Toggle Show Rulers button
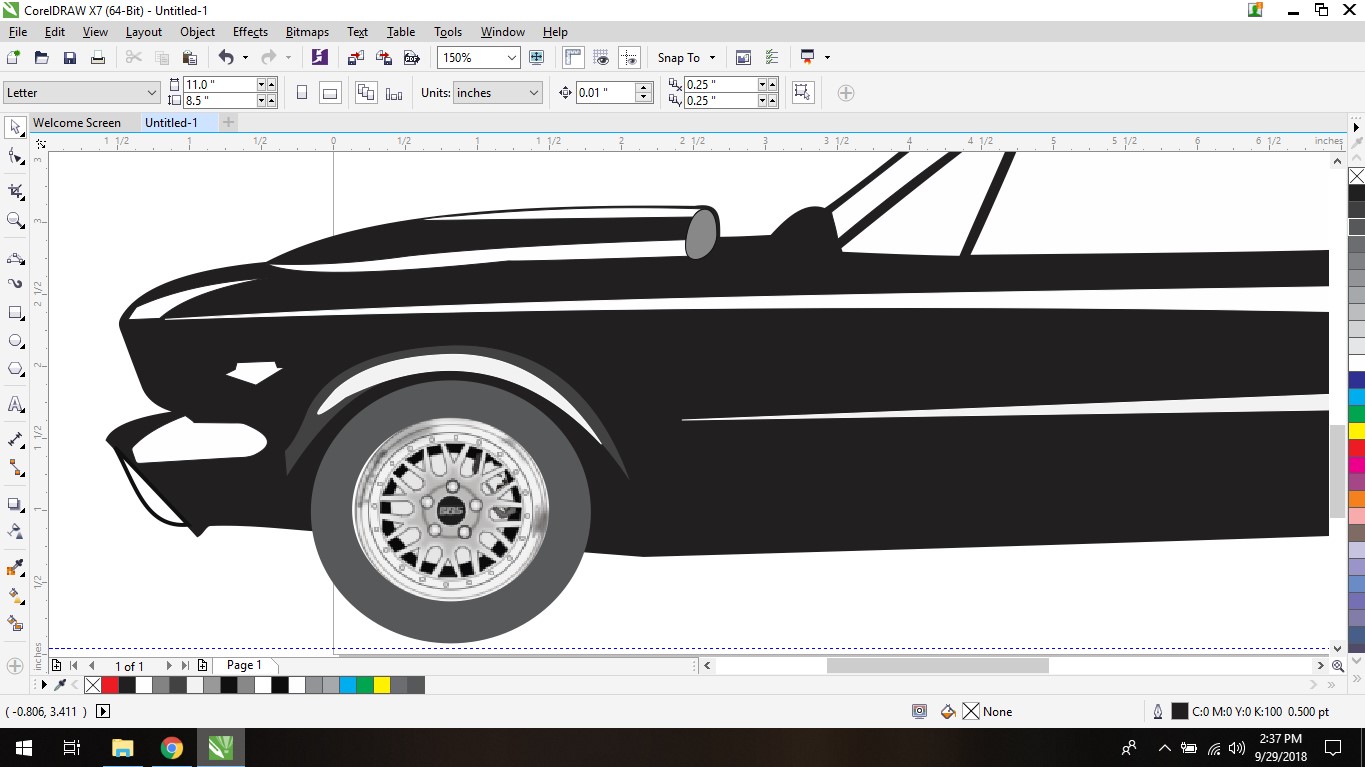The height and width of the screenshot is (767, 1365). (573, 58)
